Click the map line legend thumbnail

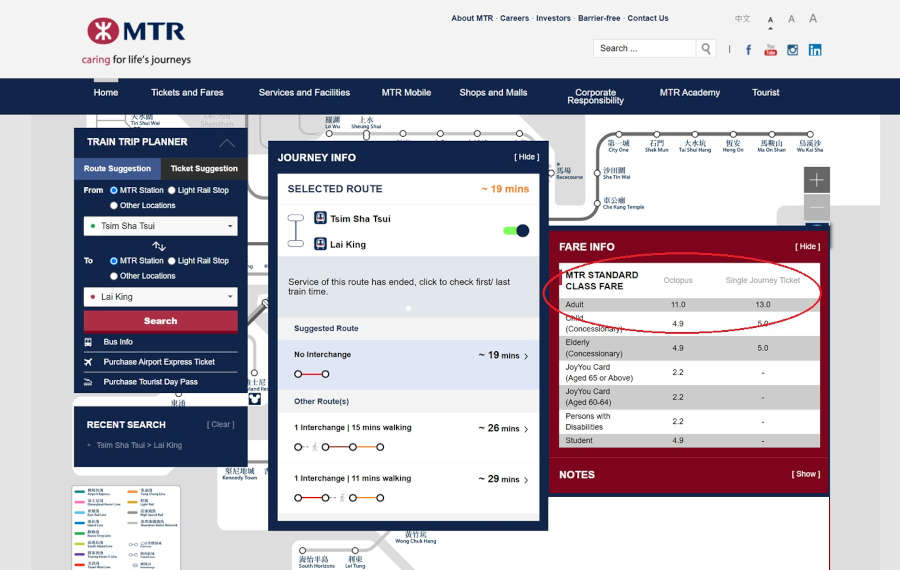pyautogui.click(x=126, y=528)
